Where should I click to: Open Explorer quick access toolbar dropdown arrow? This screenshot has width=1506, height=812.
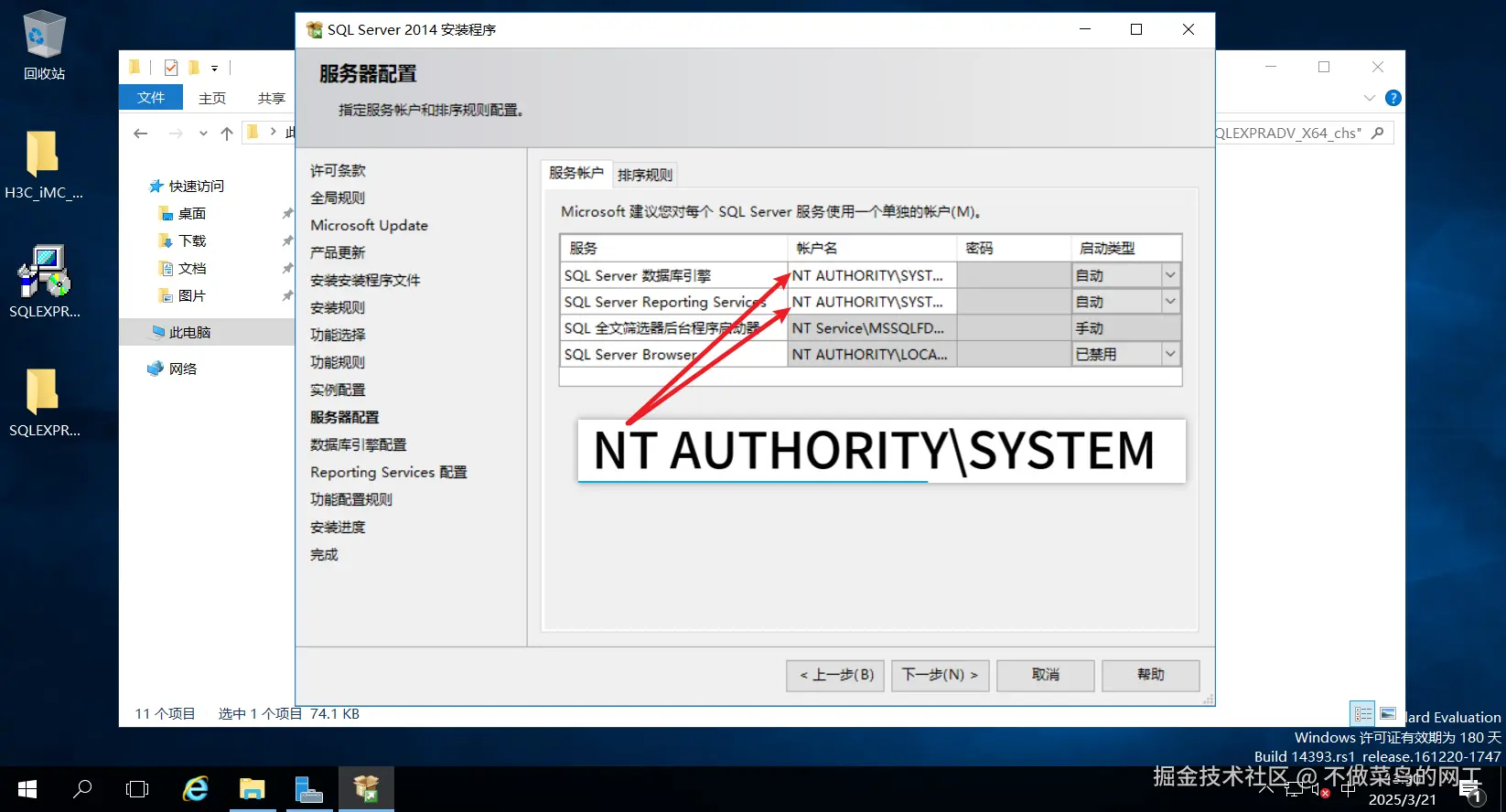pos(214,68)
